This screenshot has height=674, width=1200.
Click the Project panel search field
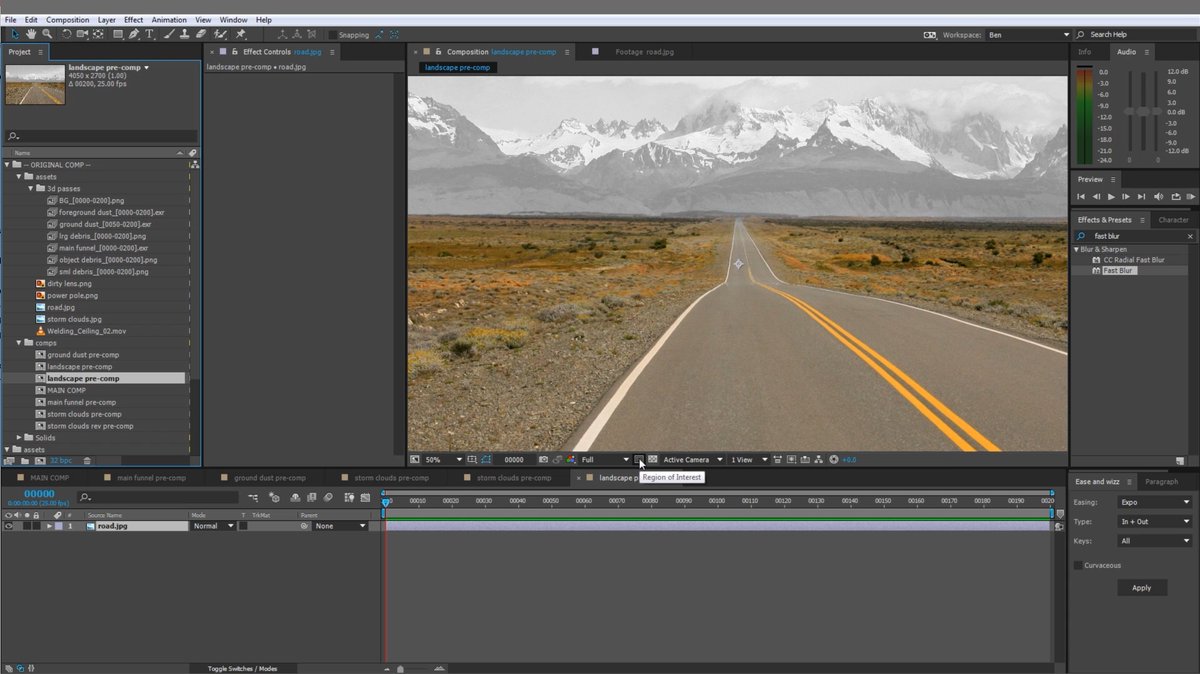coord(100,136)
